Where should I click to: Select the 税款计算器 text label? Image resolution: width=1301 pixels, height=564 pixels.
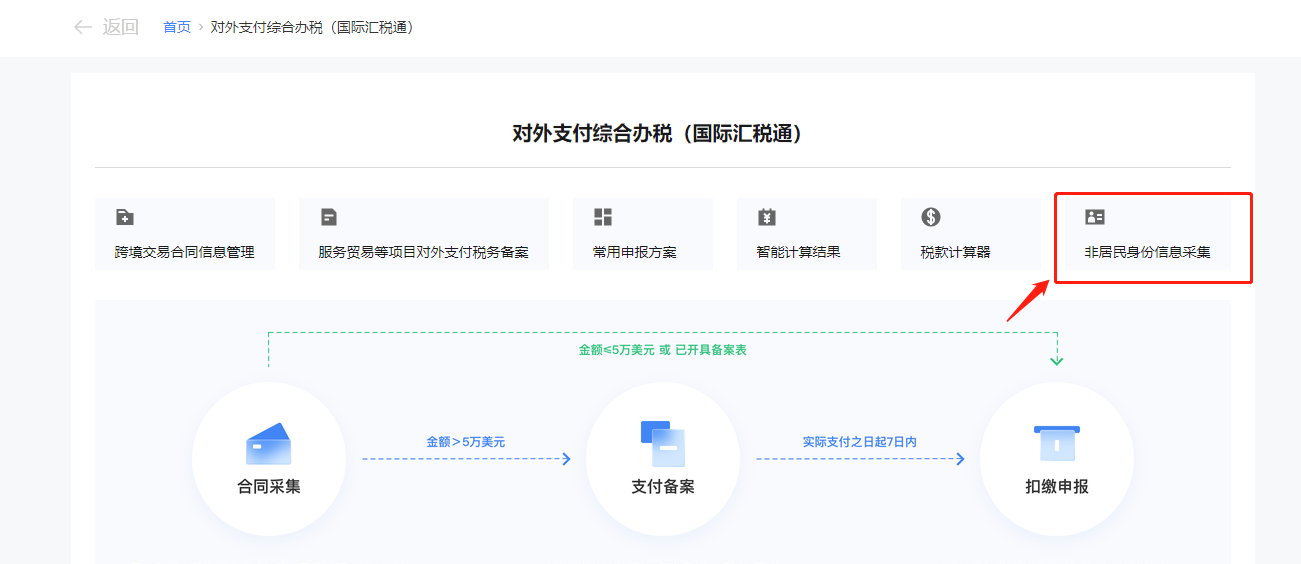click(x=955, y=252)
